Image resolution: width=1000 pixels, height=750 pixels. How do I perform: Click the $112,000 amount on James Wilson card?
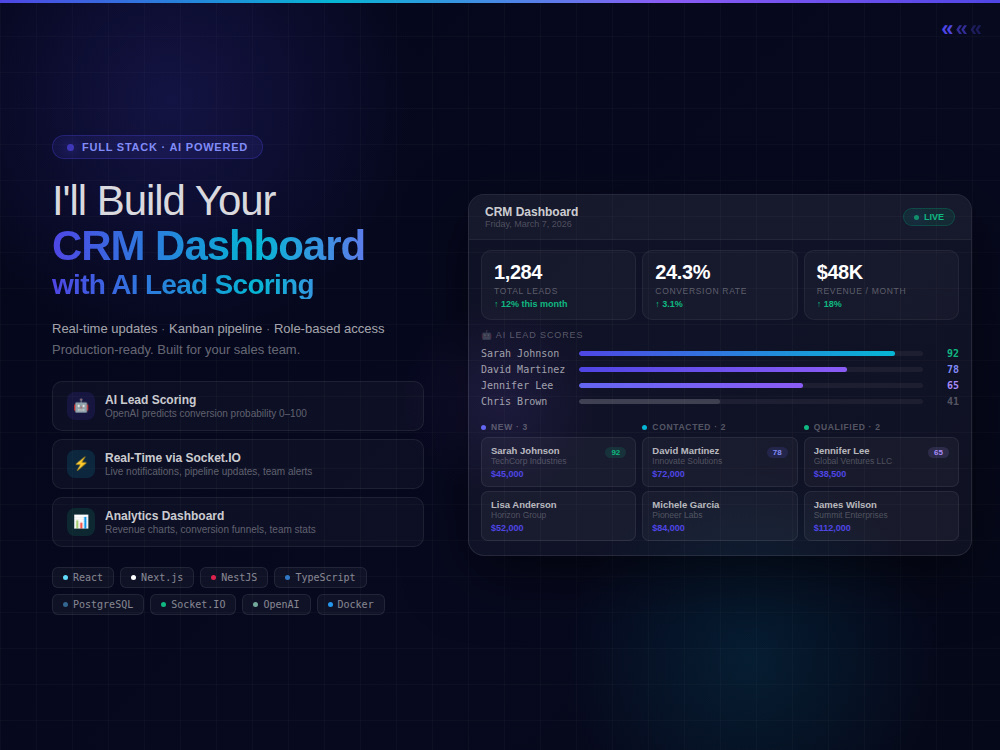(832, 528)
